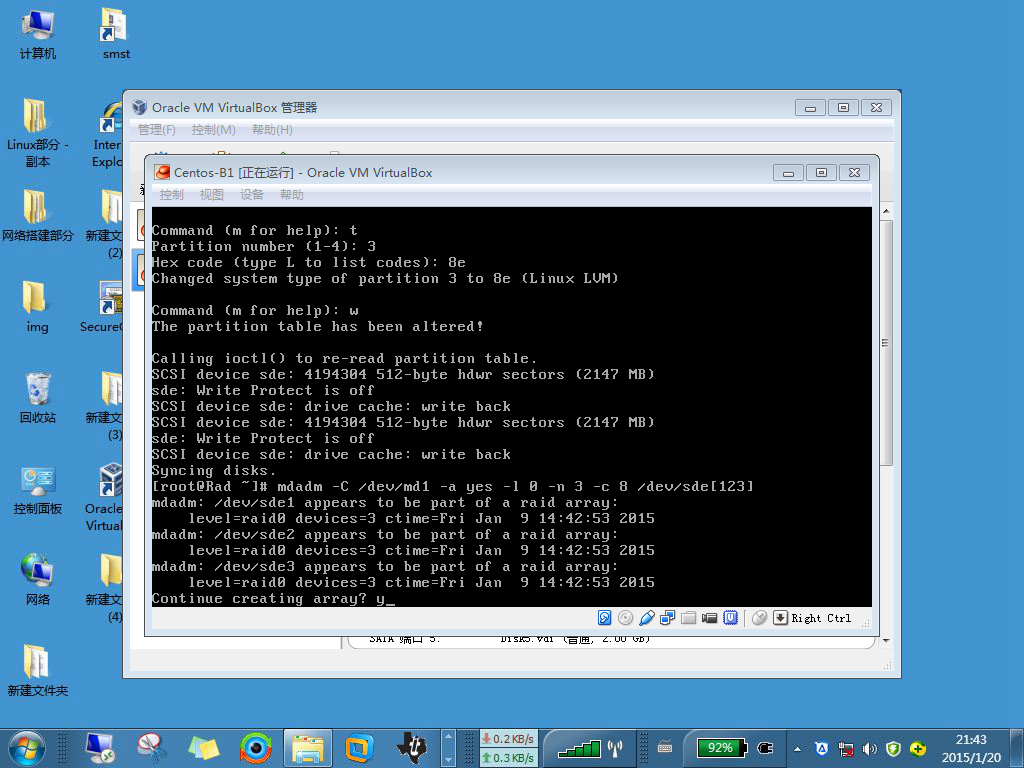Click the Show desktop button
Viewport: 1024px width, 768px height.
(1018, 748)
